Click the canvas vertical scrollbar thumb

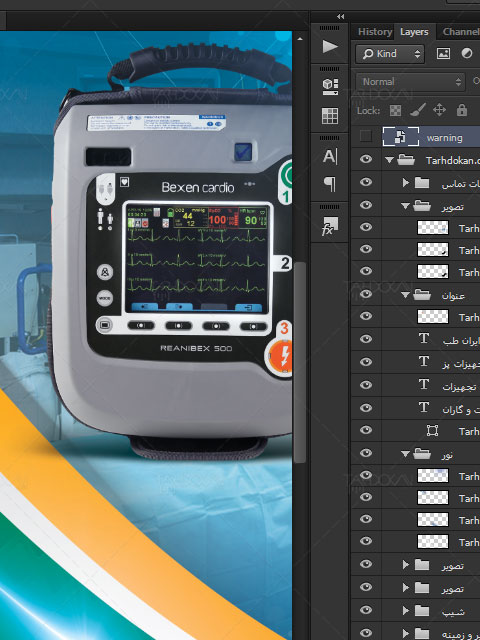tap(300, 362)
